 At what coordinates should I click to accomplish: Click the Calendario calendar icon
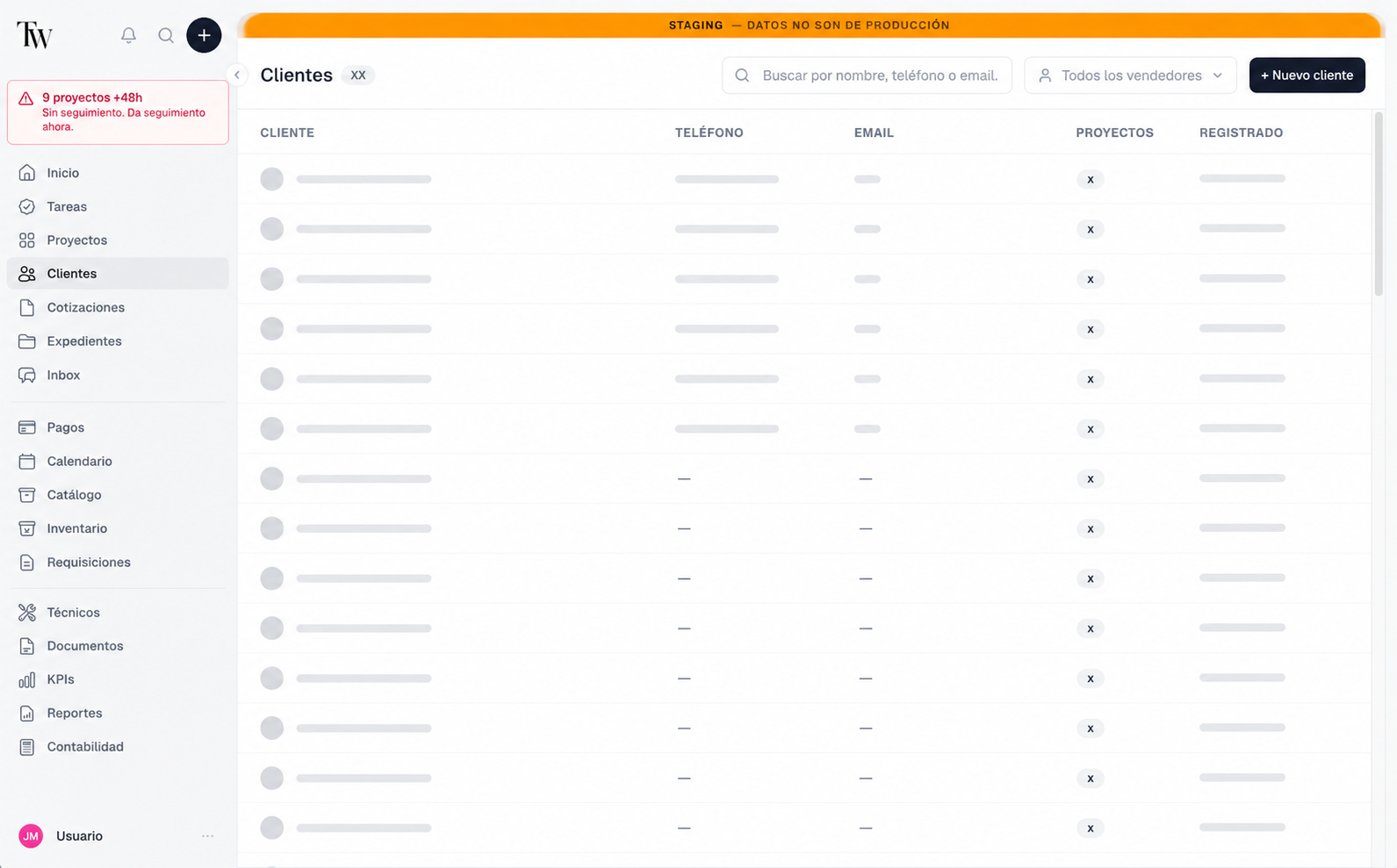(27, 461)
